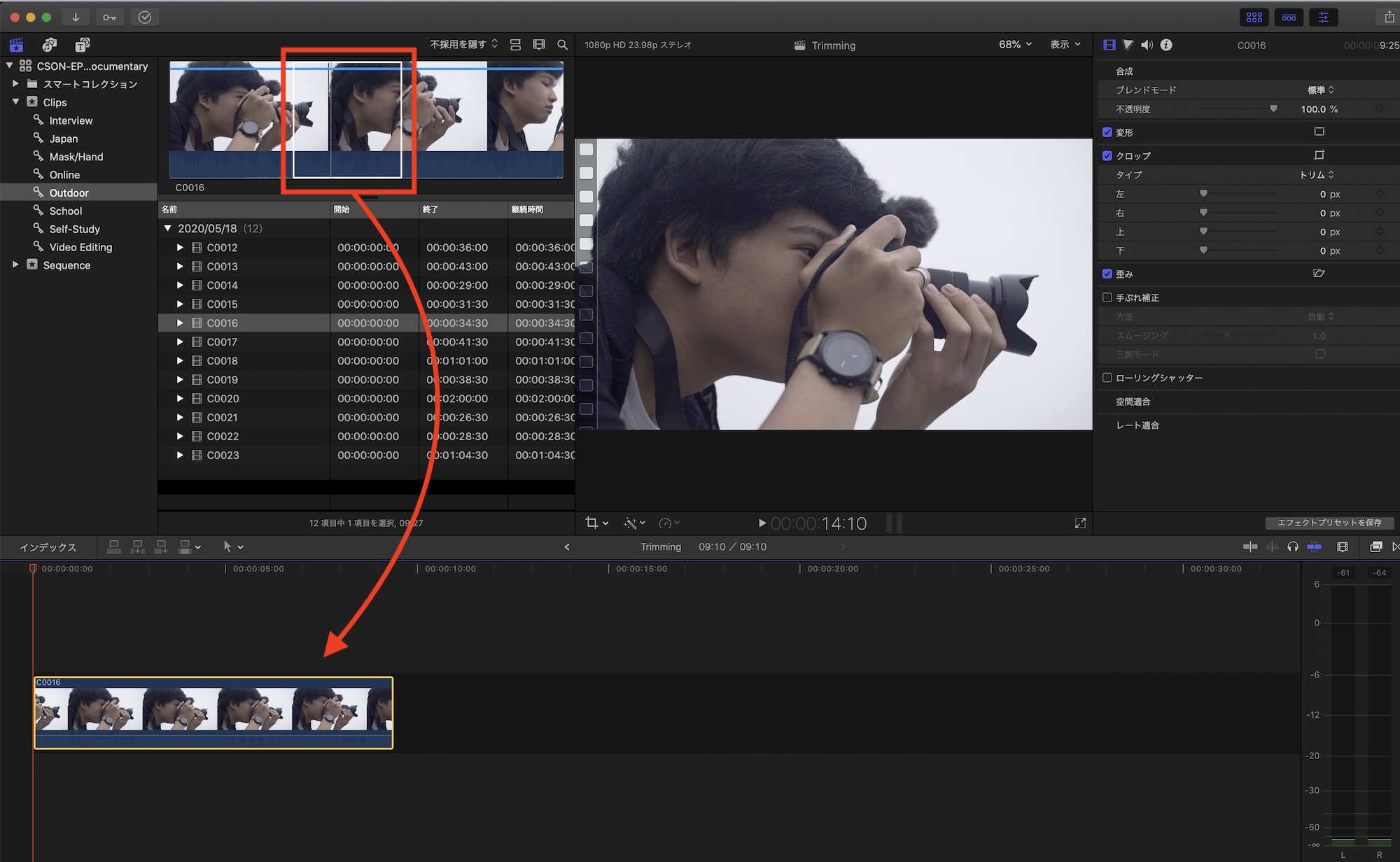Open the titles and generators sidebar

82,45
